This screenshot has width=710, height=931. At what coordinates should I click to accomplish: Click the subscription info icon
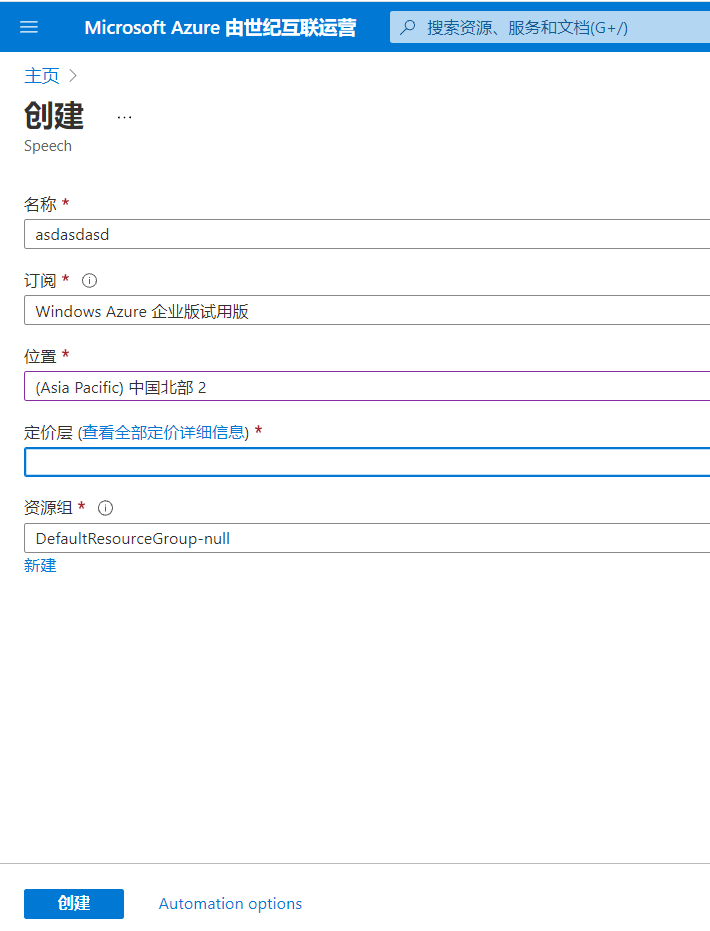pos(89,280)
